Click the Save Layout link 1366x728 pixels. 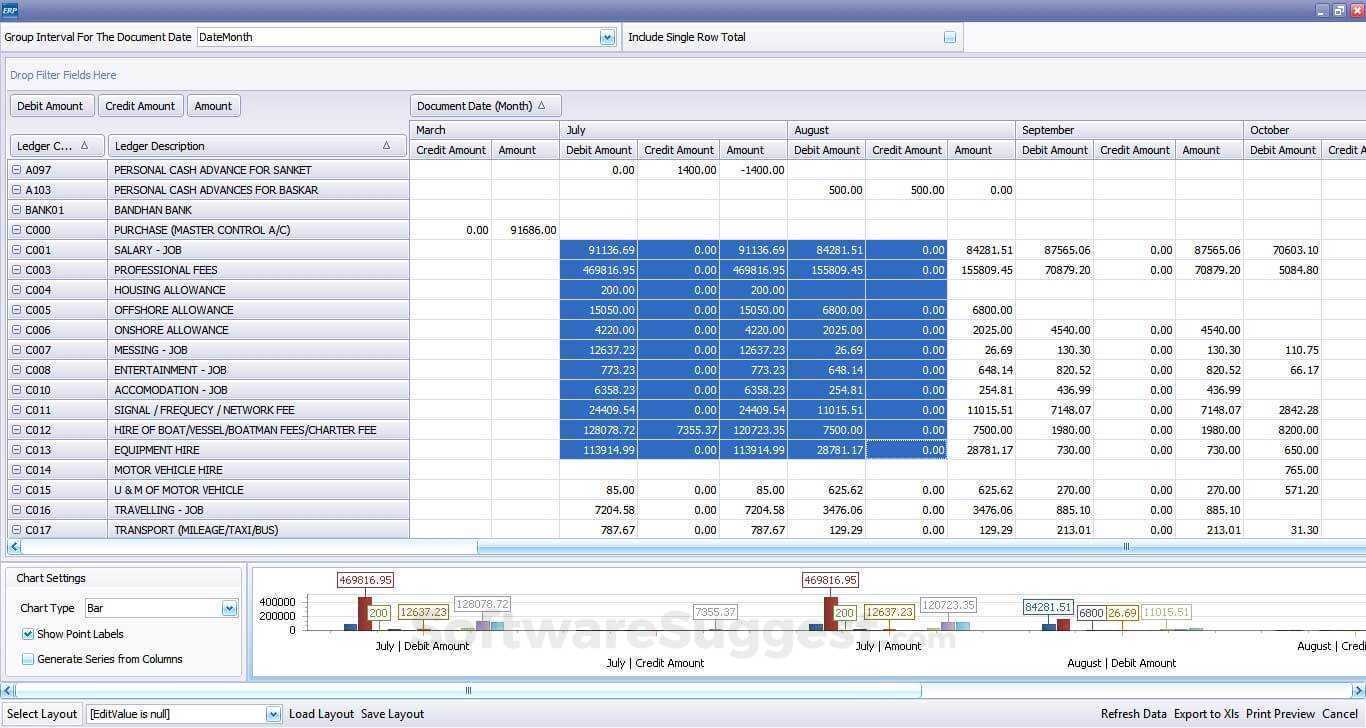point(392,714)
